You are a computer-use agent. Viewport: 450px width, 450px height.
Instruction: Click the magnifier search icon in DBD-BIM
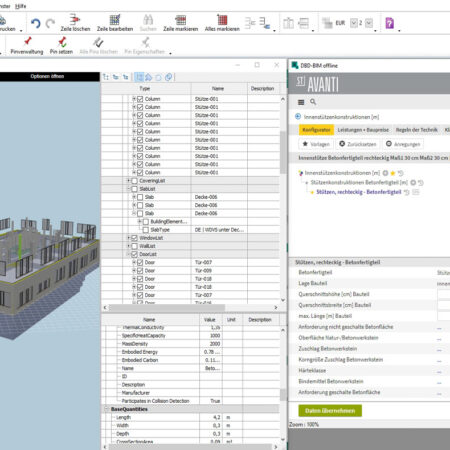[313, 102]
